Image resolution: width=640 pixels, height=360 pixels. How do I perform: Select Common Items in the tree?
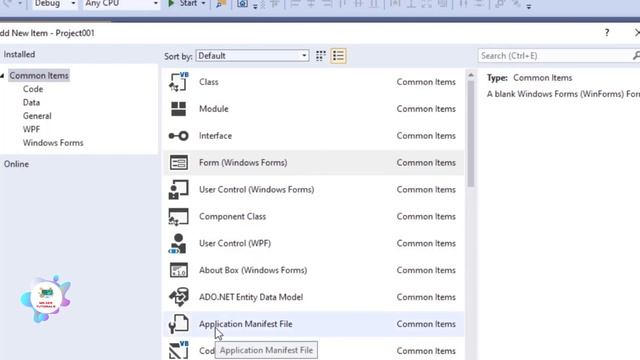pyautogui.click(x=39, y=76)
